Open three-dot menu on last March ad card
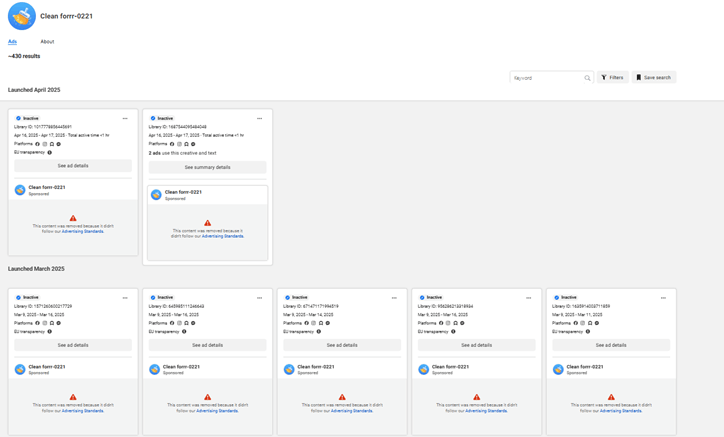 tap(663, 298)
